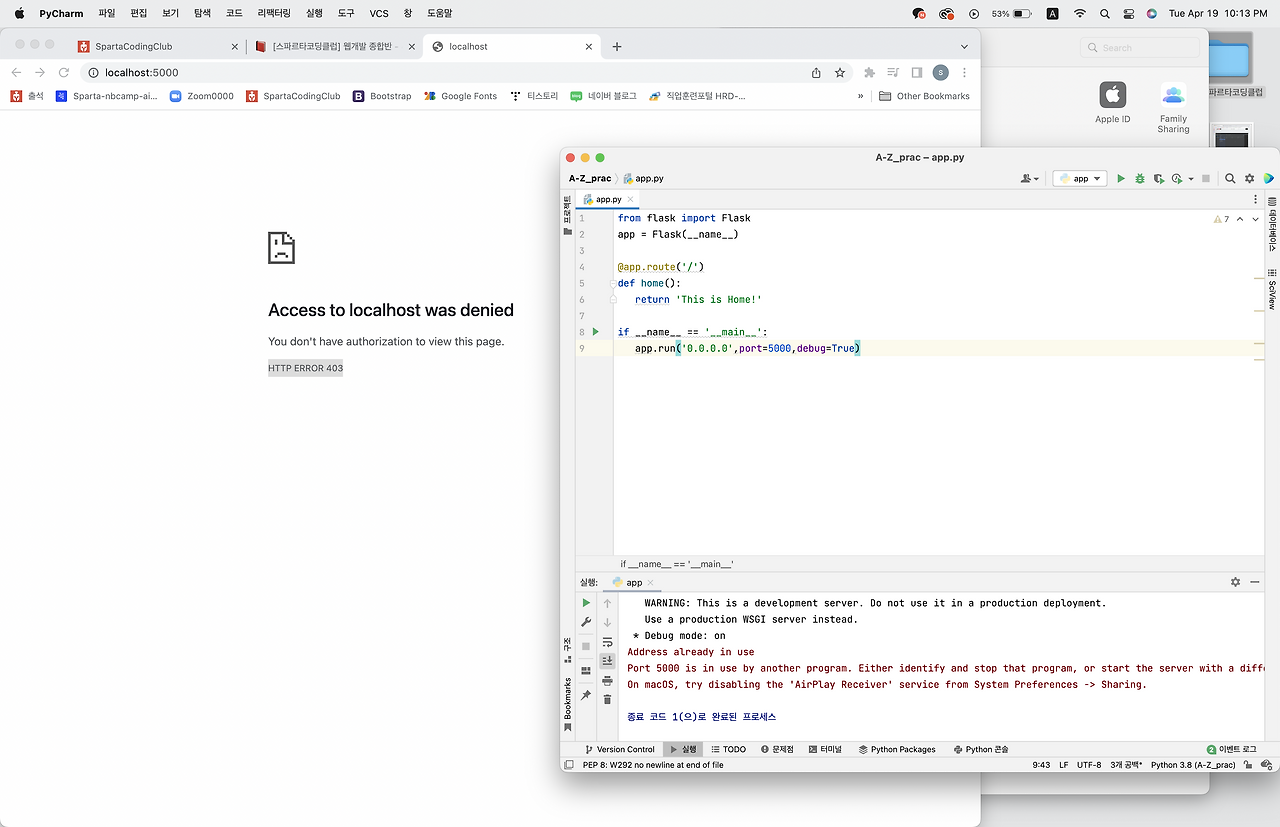
Task: Open PyCharm settings via the gear icon
Action: (x=1249, y=178)
